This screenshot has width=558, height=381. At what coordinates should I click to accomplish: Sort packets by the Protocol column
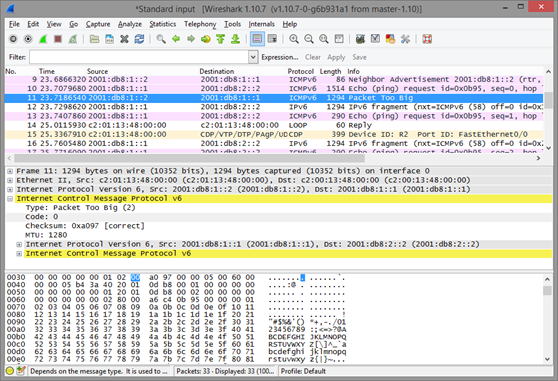(301, 71)
